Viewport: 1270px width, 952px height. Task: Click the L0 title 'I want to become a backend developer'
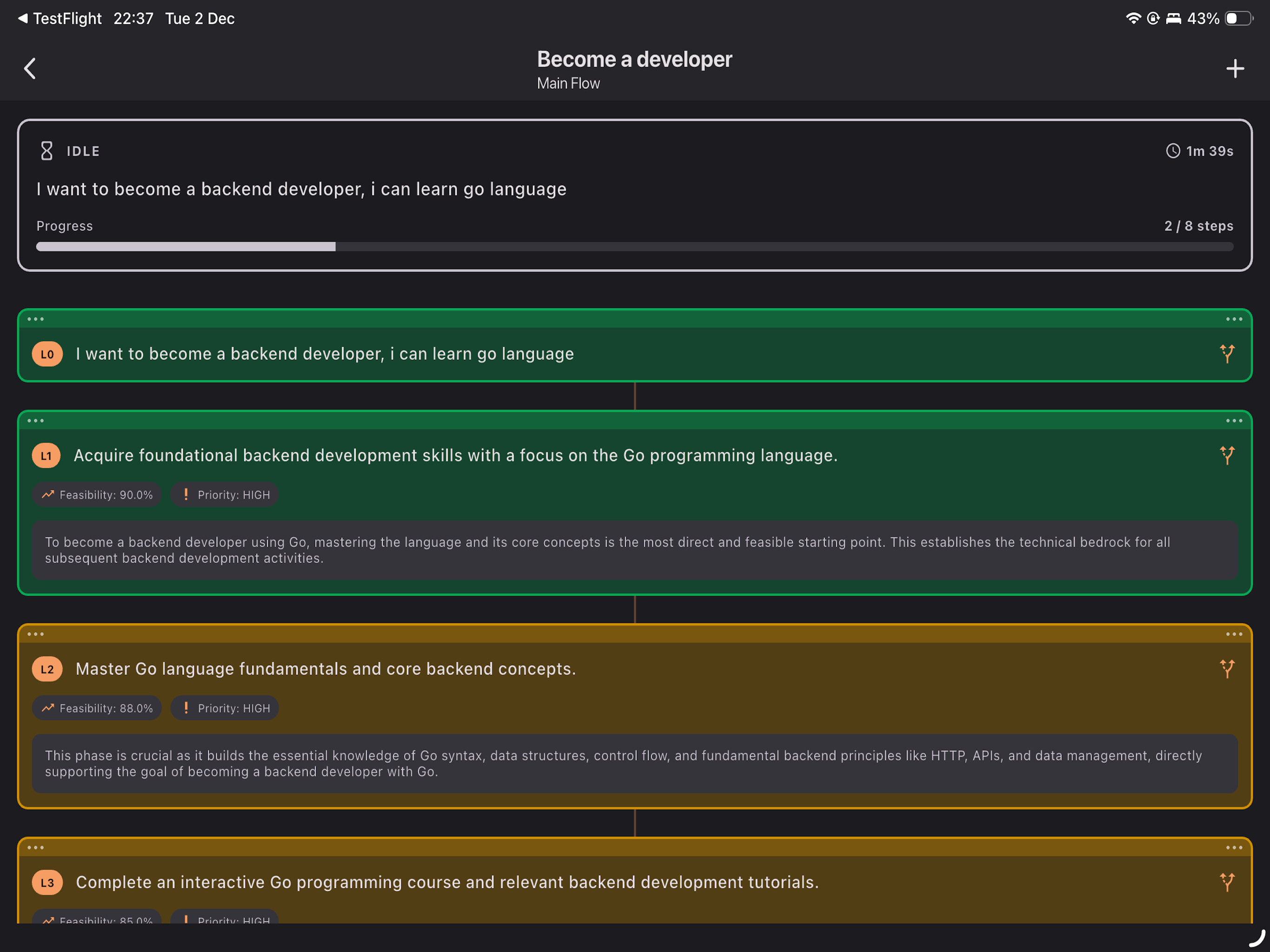pyautogui.click(x=325, y=354)
